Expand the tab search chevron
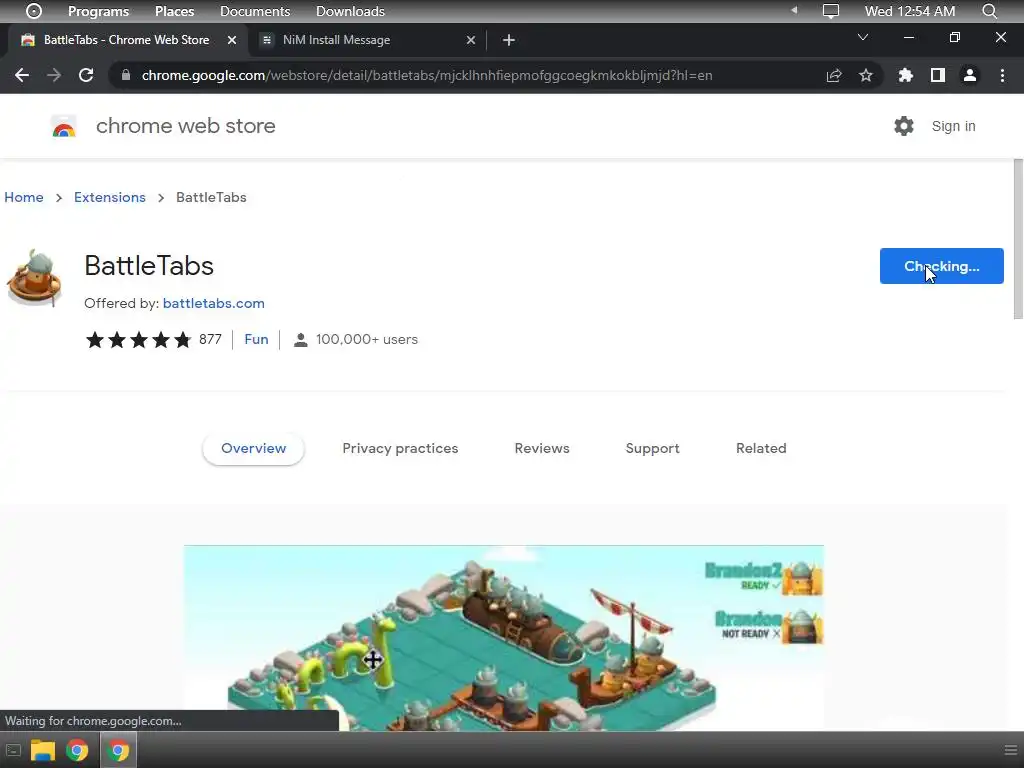Viewport: 1024px width, 768px height. [863, 37]
